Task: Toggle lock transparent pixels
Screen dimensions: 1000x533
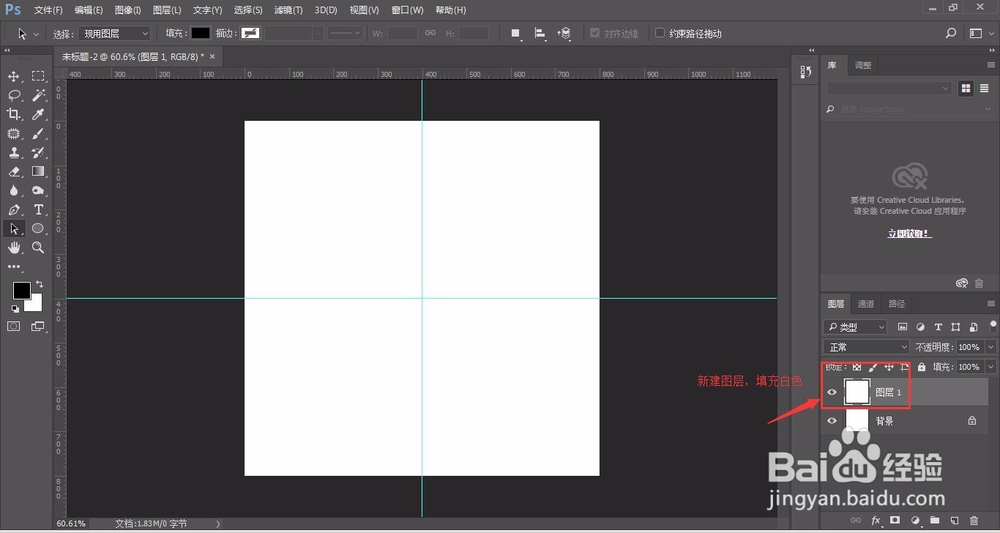Action: point(857,367)
